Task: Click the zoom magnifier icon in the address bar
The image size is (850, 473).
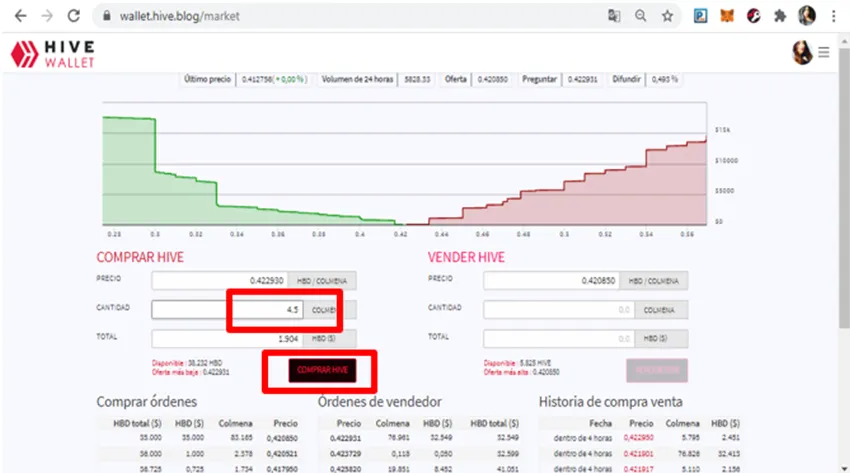Action: (x=641, y=16)
